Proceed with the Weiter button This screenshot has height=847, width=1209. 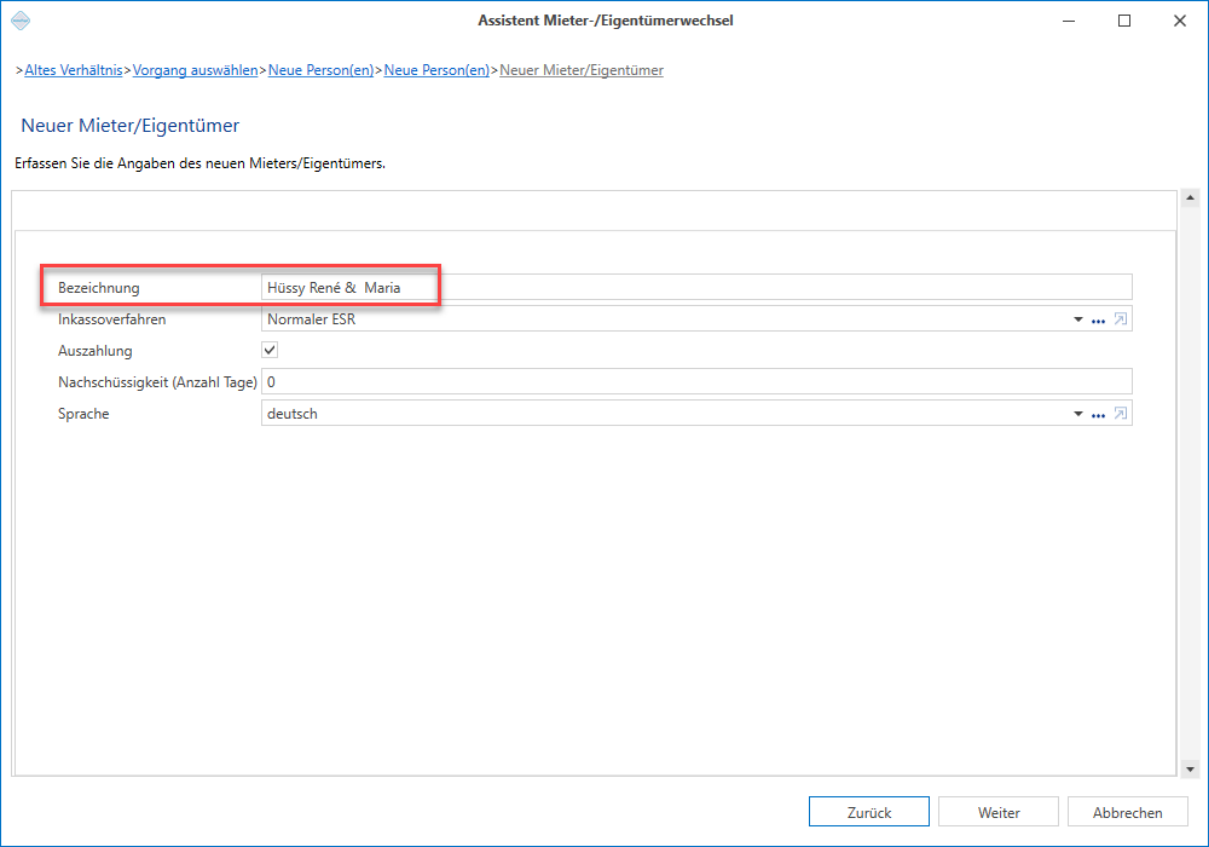click(998, 813)
